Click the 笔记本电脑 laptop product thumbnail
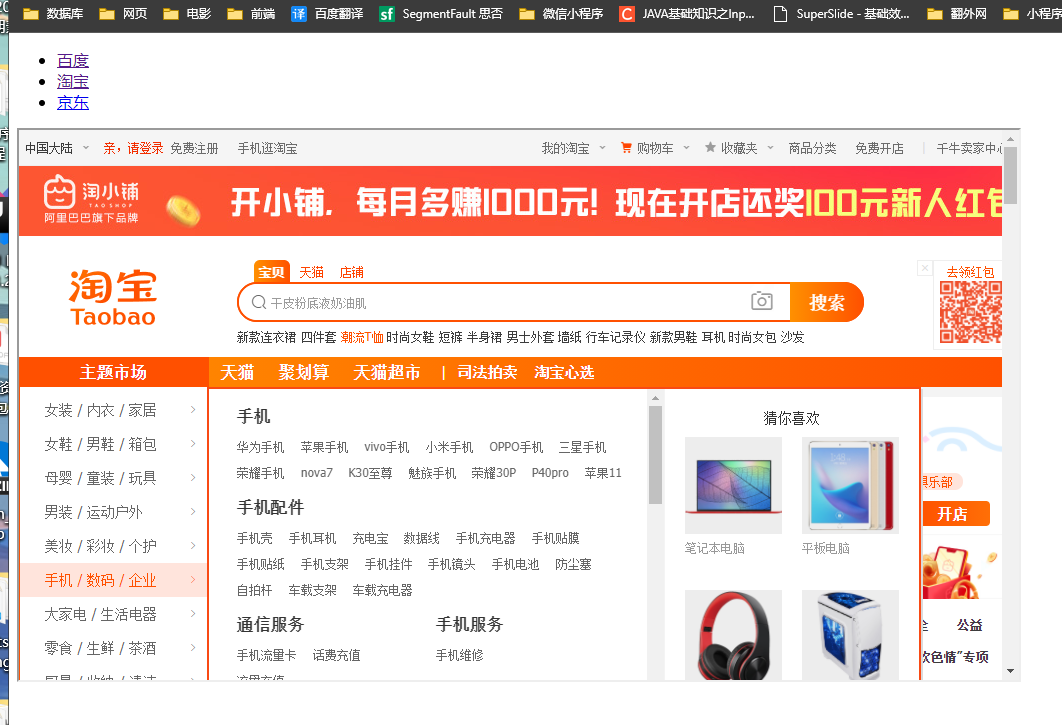 [x=733, y=485]
